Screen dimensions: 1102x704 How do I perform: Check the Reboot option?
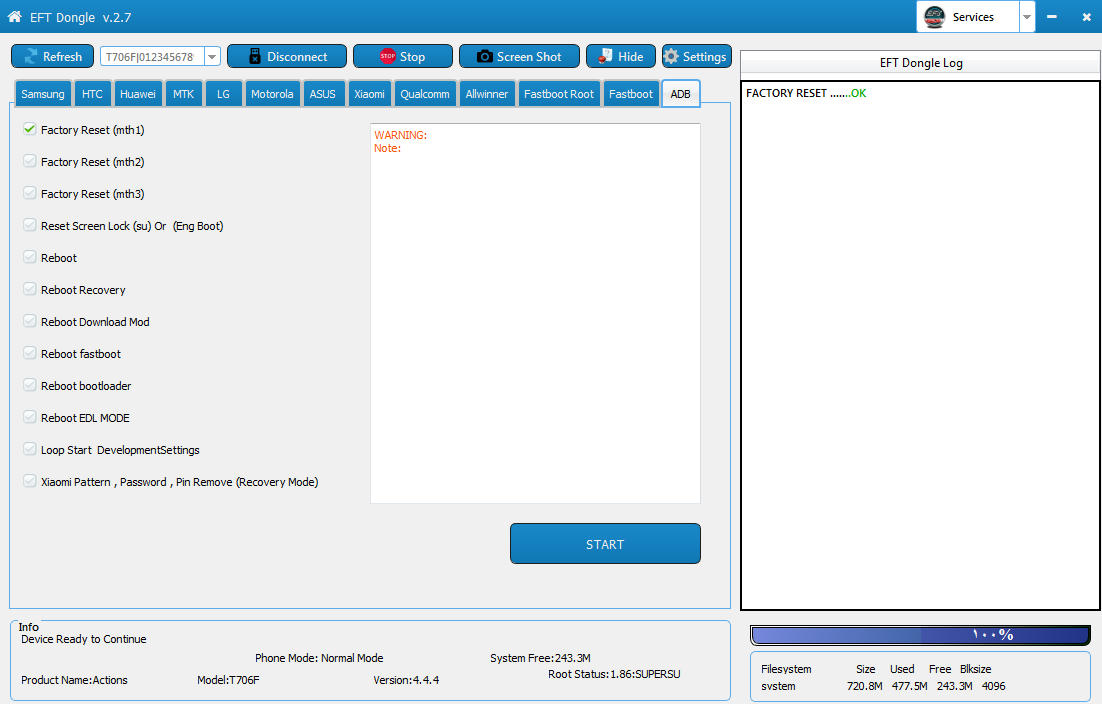[x=30, y=257]
